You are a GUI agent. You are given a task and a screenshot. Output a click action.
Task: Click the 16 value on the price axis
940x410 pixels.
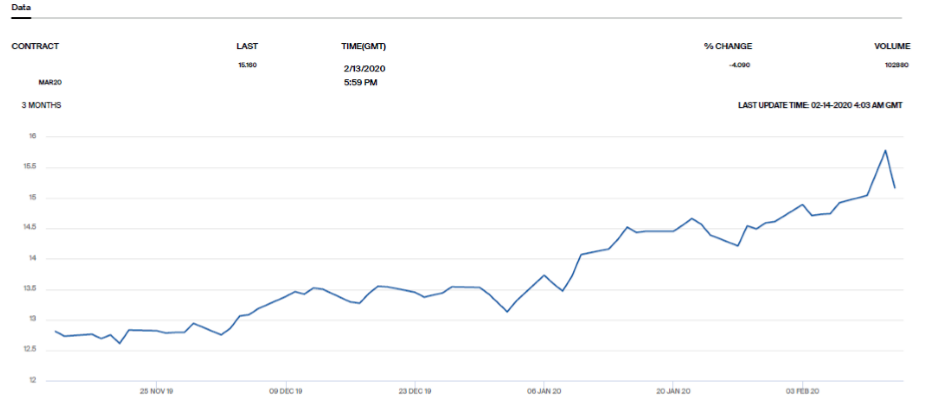(31, 136)
